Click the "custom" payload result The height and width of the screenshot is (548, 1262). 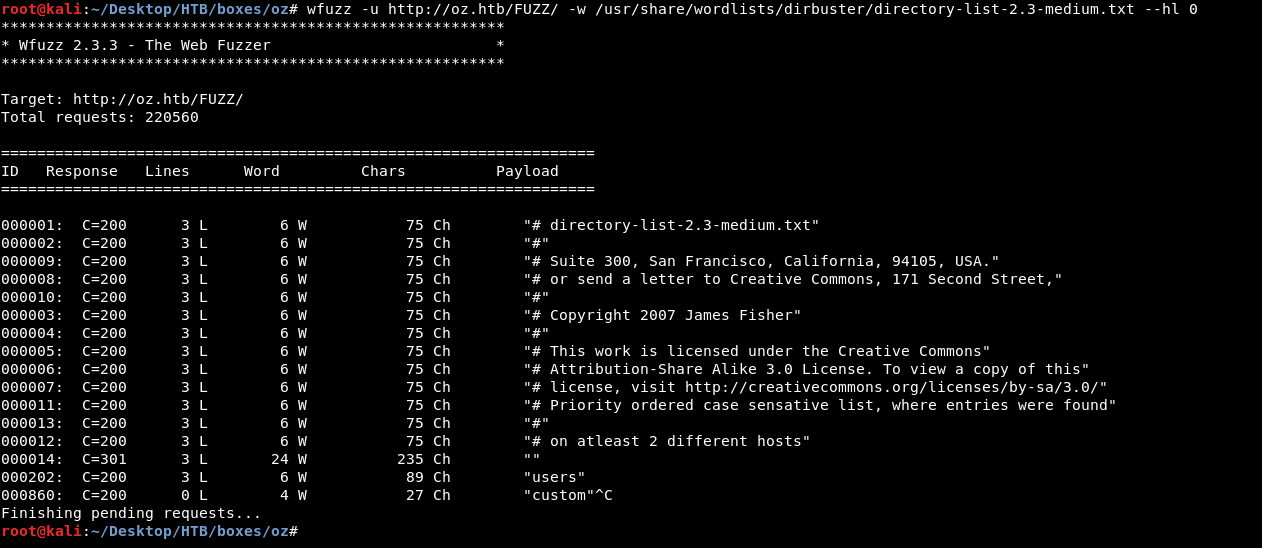click(x=558, y=495)
